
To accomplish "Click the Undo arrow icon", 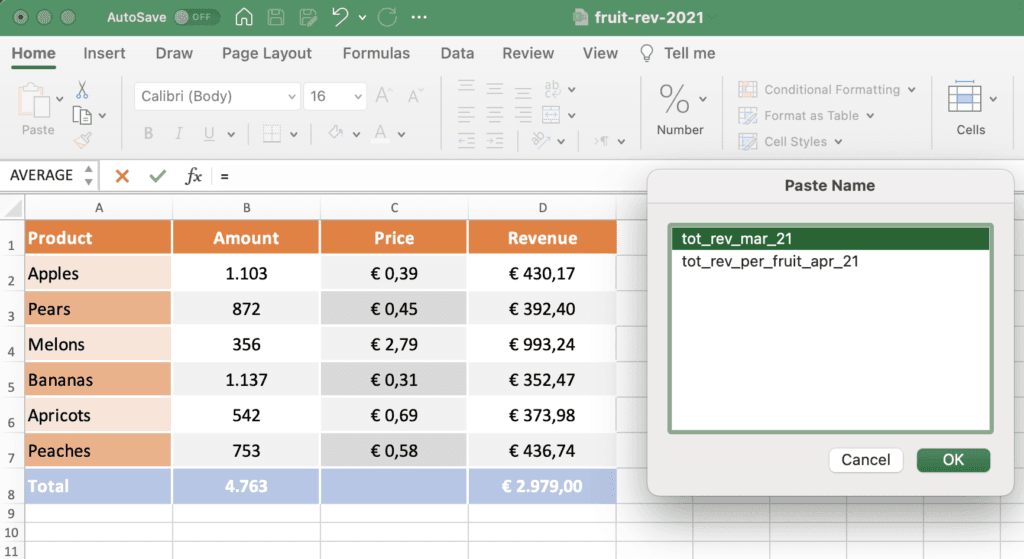I will coord(341,17).
